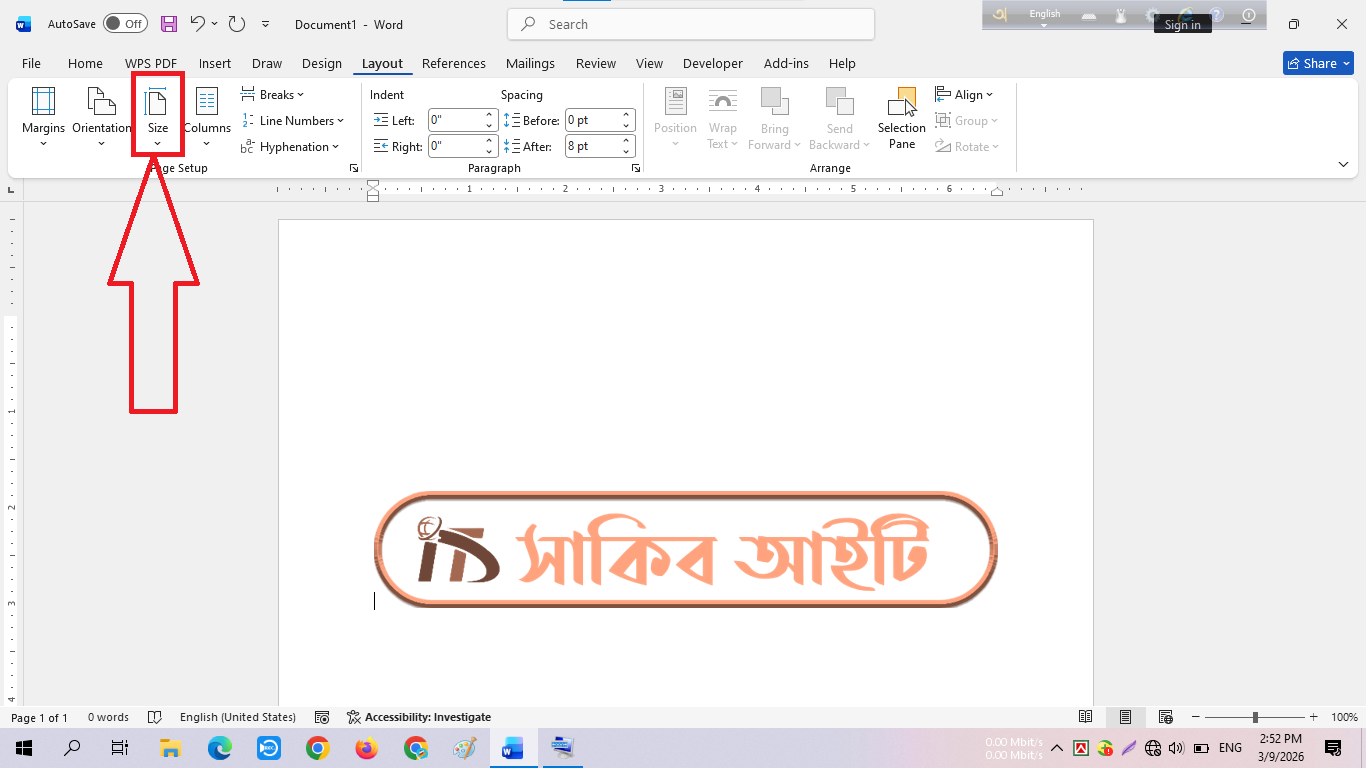
Task: Click the zoom slider handle
Action: click(x=1255, y=717)
